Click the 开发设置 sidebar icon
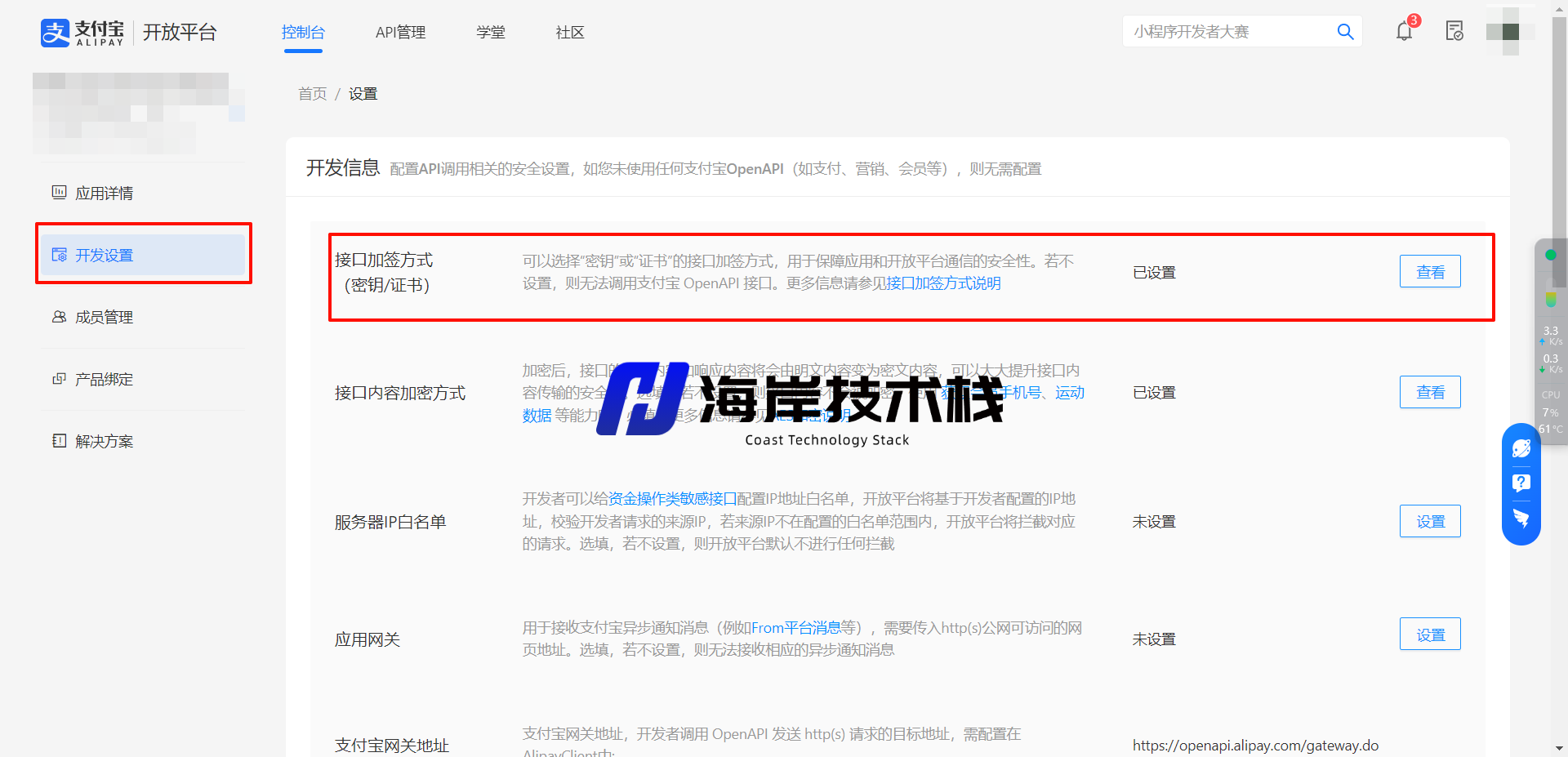Screen dimensions: 1568x757 tap(60, 255)
